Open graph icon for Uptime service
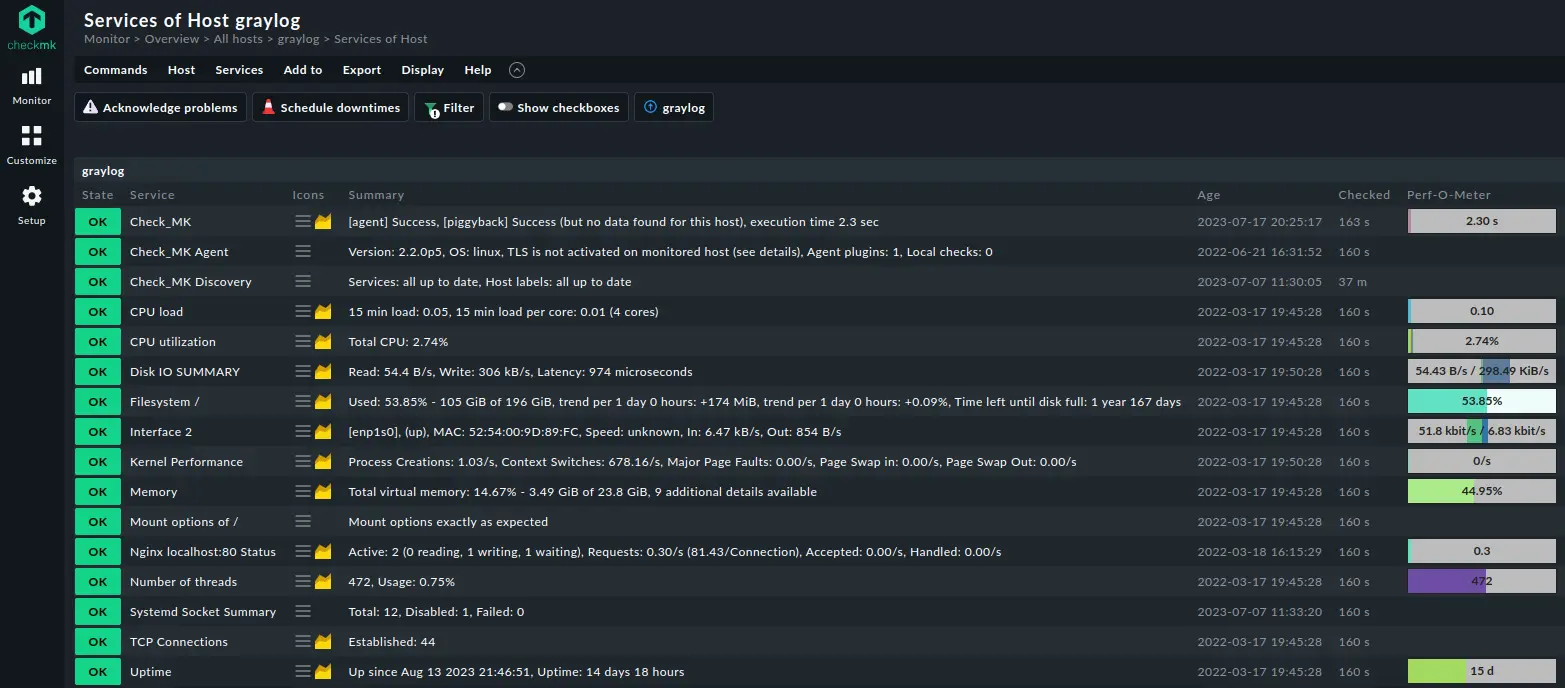 pos(323,672)
